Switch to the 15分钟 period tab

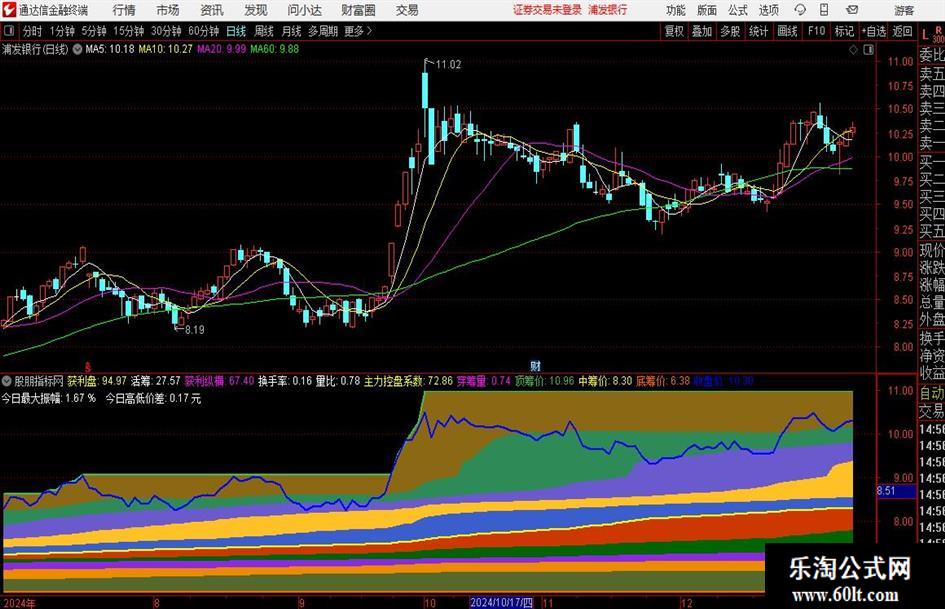128,31
